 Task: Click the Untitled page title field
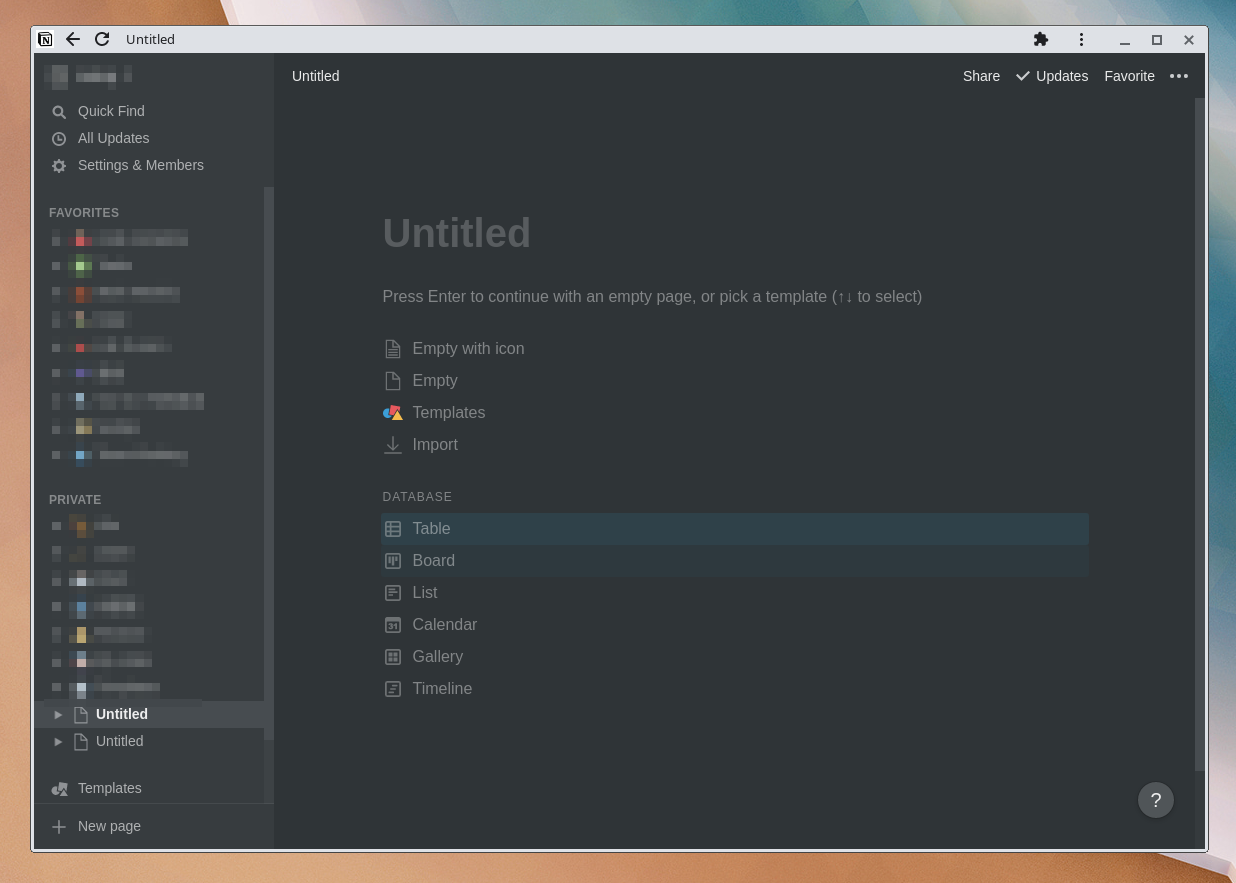pyautogui.click(x=457, y=233)
